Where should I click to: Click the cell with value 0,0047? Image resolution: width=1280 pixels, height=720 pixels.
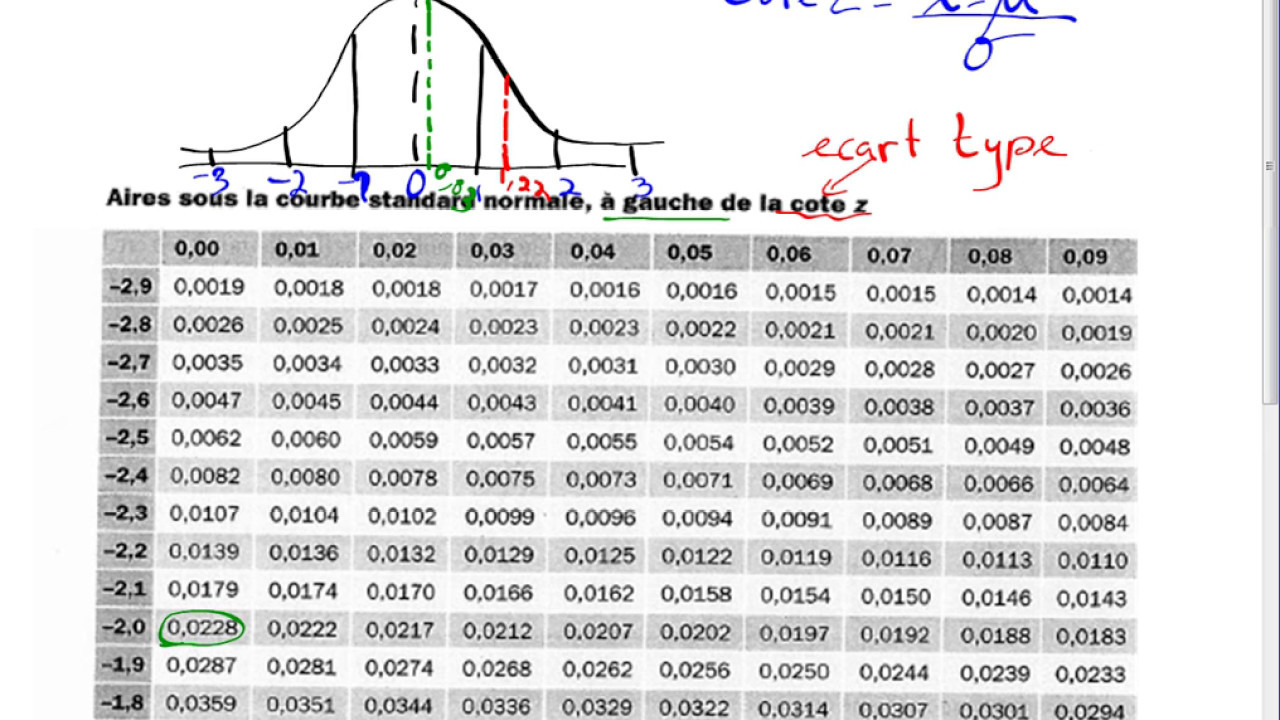click(207, 400)
